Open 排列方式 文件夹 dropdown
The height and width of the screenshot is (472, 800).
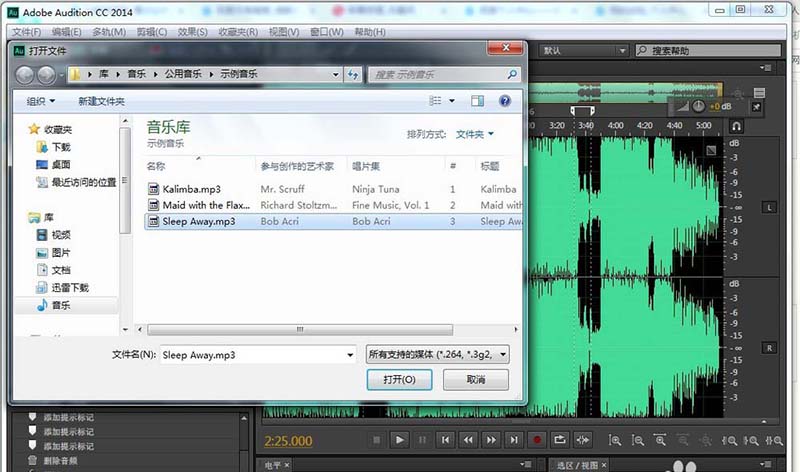coord(474,134)
